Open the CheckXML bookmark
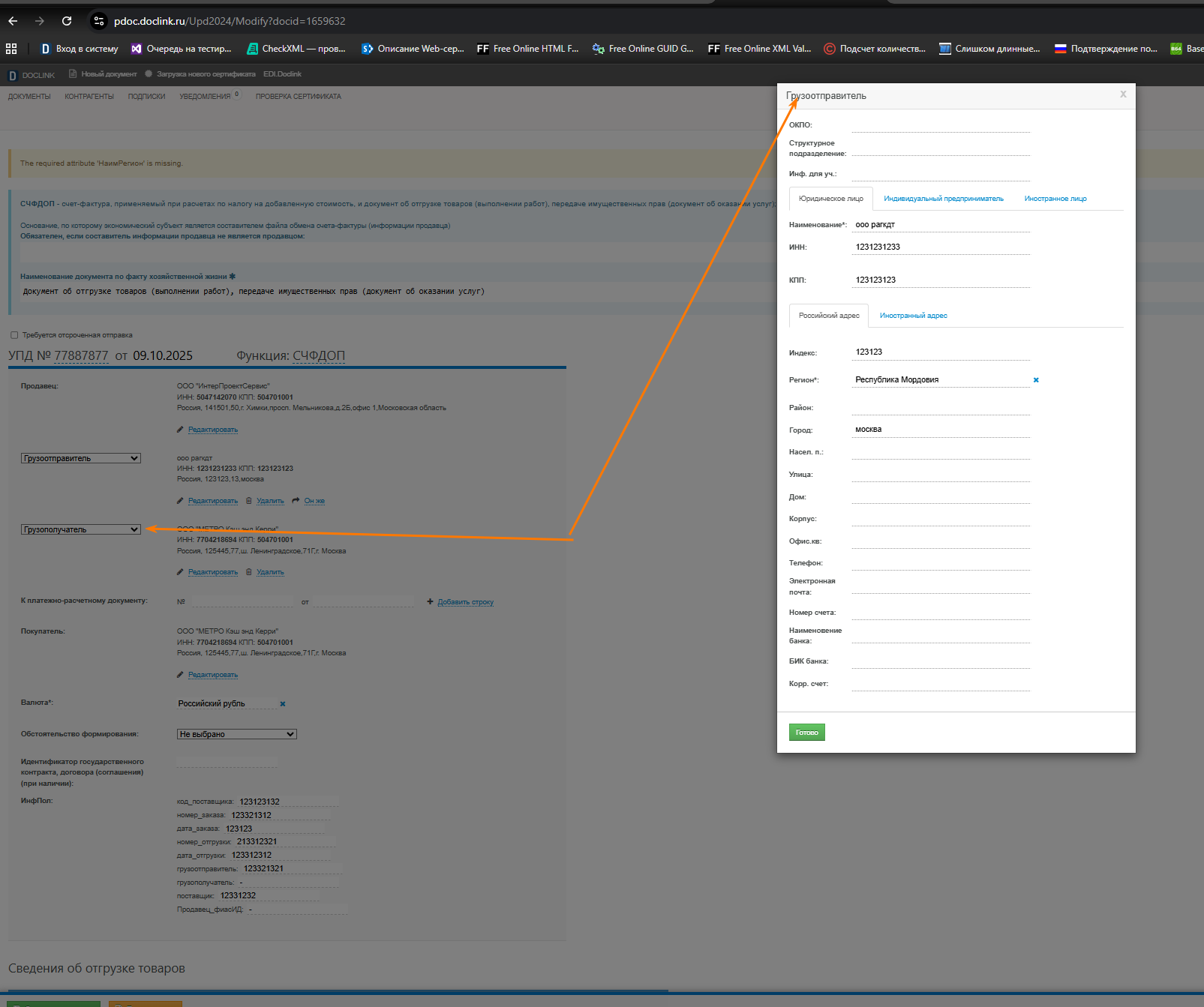 (296, 49)
